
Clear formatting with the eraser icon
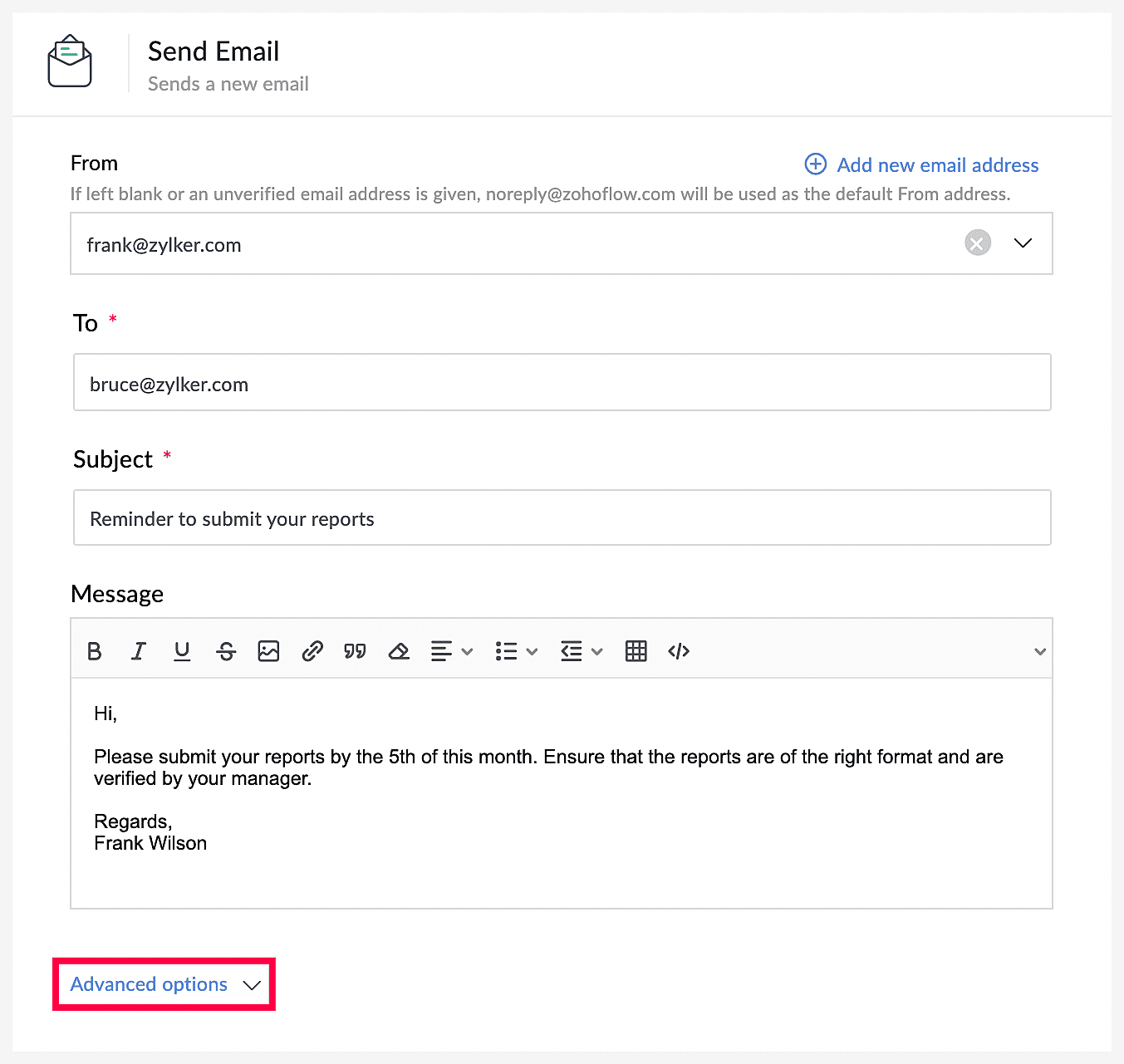[399, 651]
